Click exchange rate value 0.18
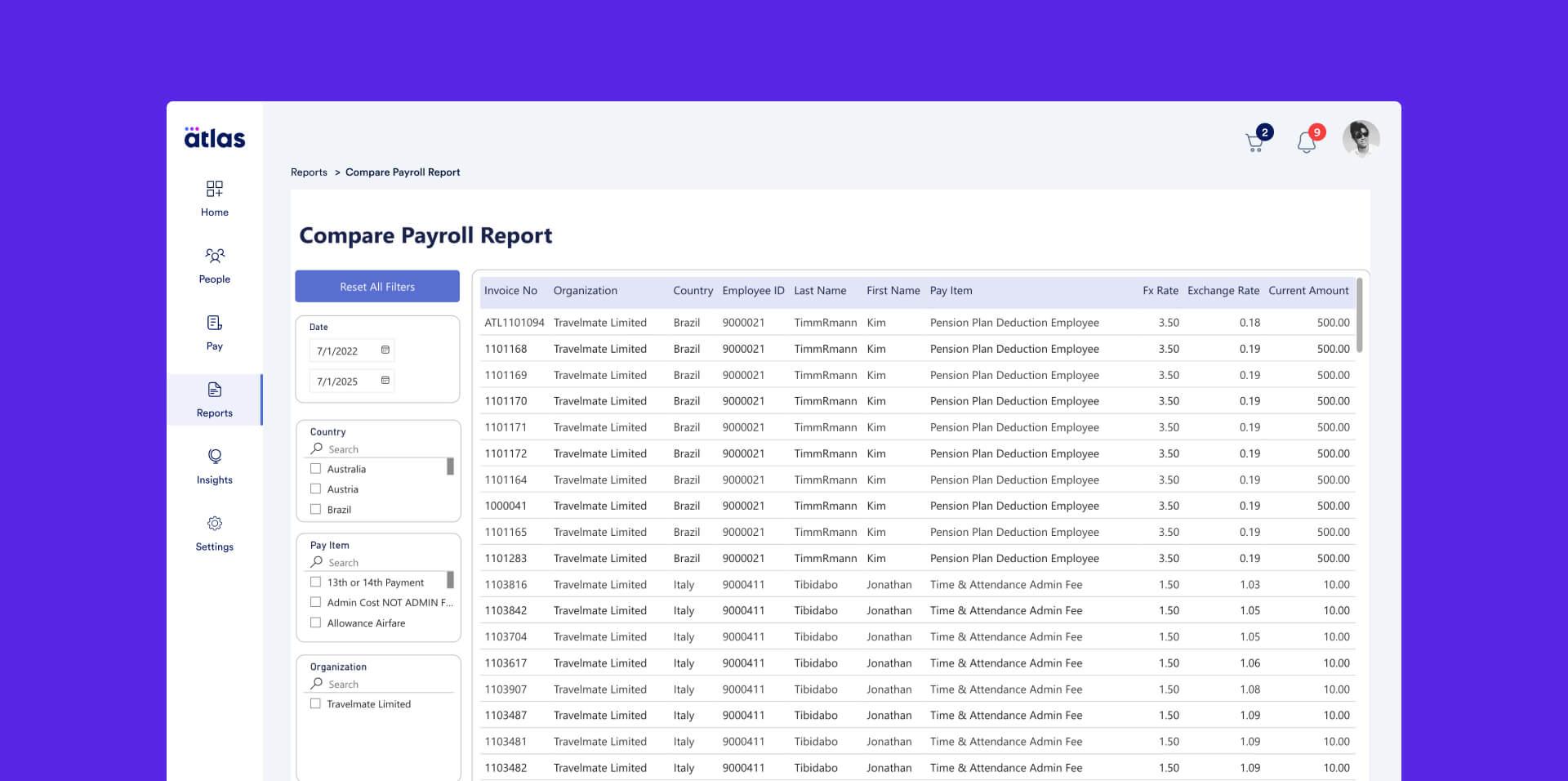This screenshot has width=1568, height=781. click(1249, 323)
